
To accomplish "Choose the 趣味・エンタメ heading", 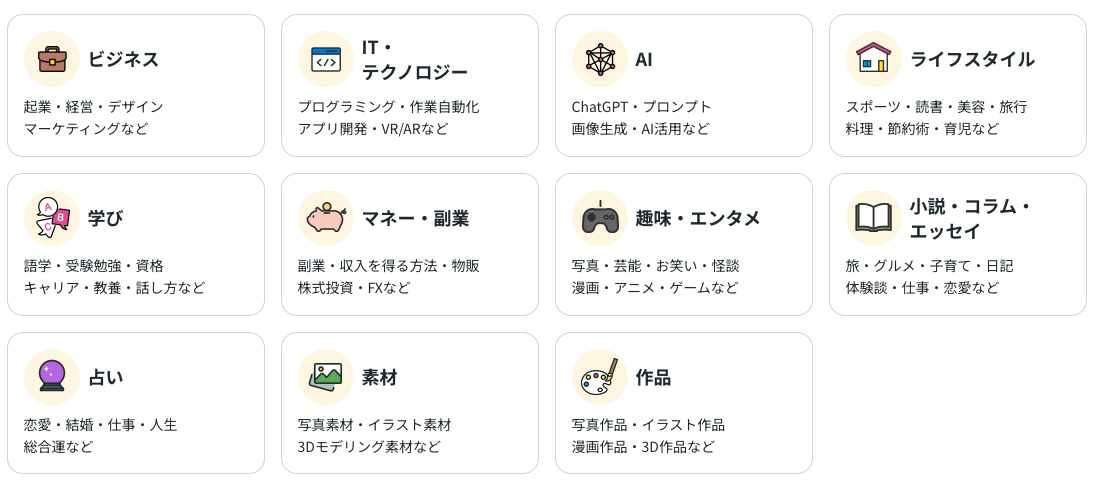I will (697, 218).
